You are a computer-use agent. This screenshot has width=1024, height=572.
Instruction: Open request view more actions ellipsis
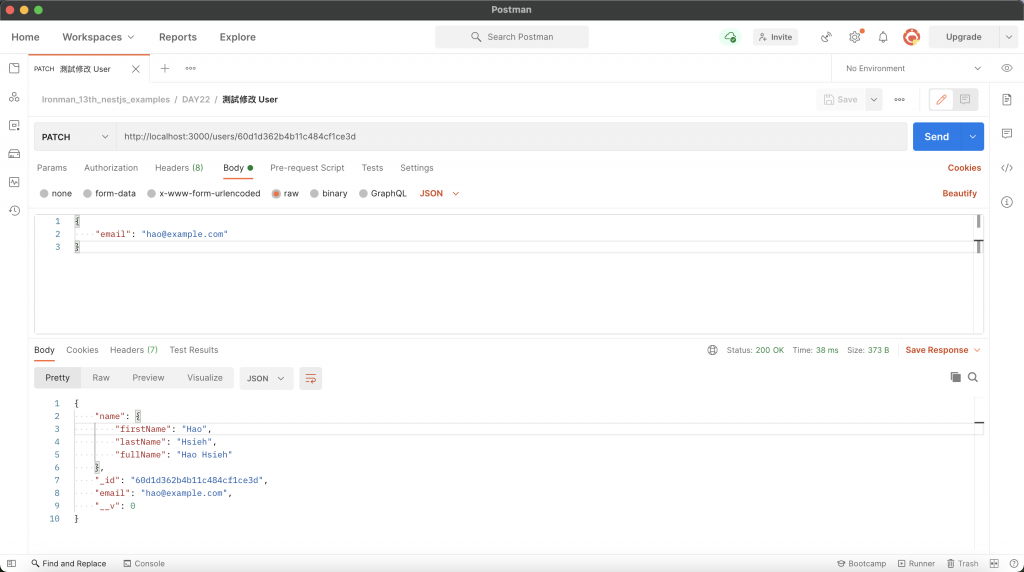[x=899, y=100]
